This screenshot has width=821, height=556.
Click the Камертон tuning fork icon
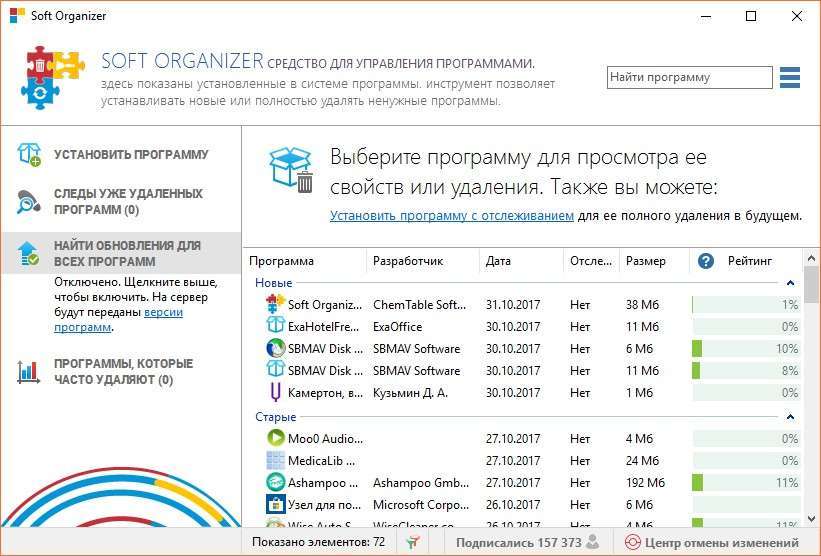point(275,392)
